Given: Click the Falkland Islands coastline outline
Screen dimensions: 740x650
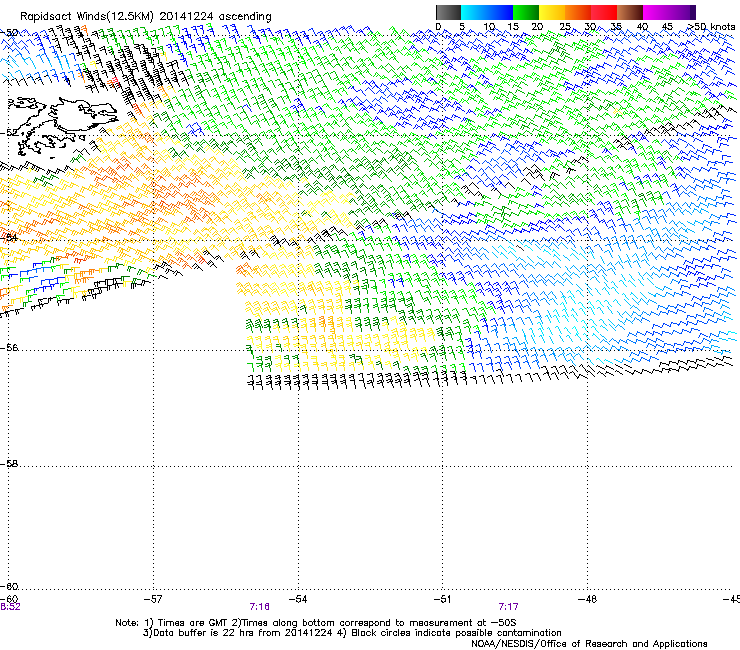Looking at the screenshot, I should (x=61, y=126).
